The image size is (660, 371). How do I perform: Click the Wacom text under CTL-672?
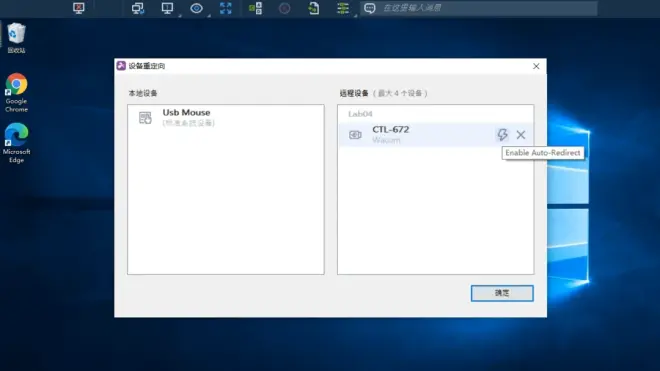pyautogui.click(x=386, y=140)
